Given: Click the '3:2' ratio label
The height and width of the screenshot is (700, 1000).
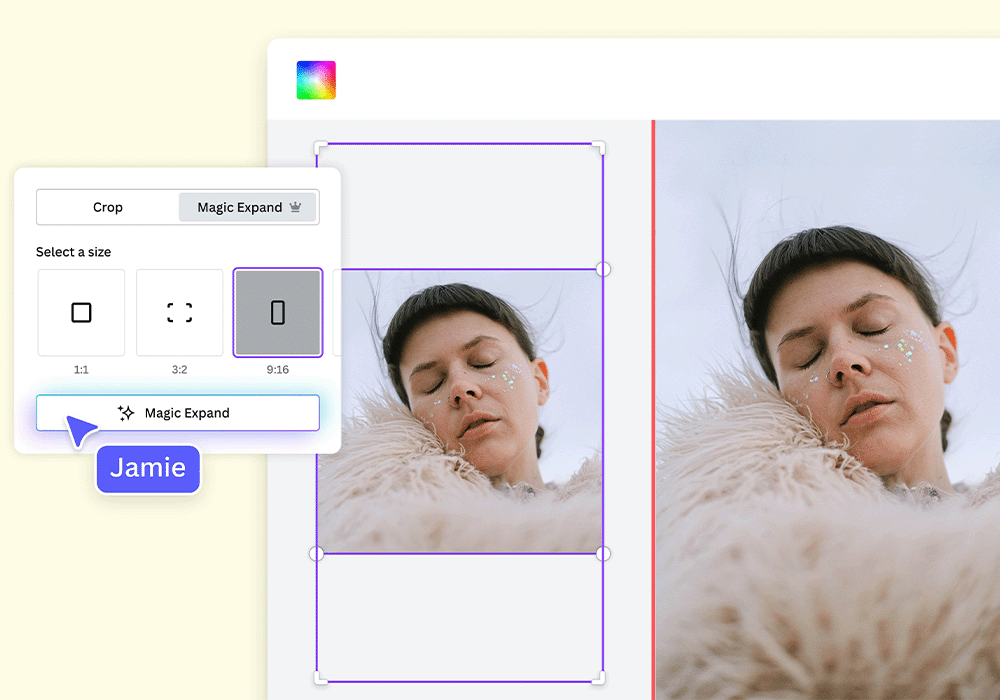Looking at the screenshot, I should (179, 370).
